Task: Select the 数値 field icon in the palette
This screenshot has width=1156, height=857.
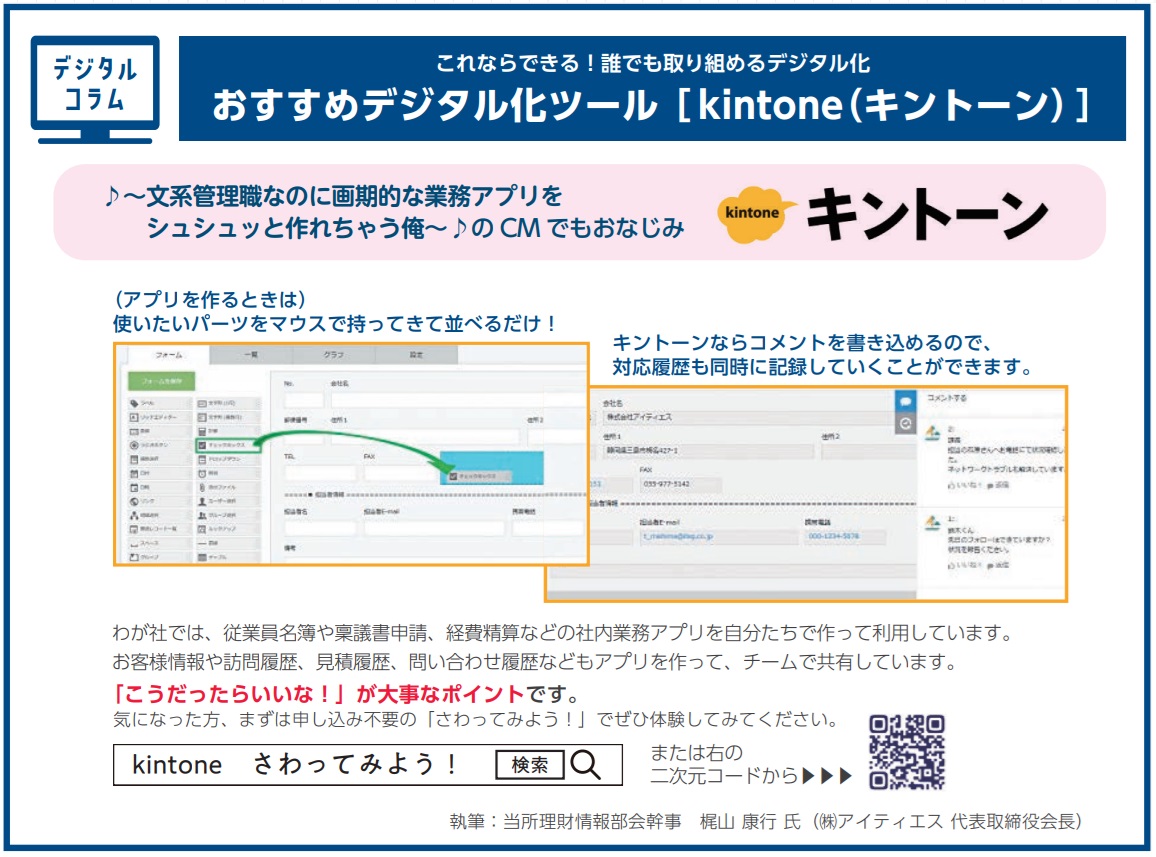Action: click(134, 431)
